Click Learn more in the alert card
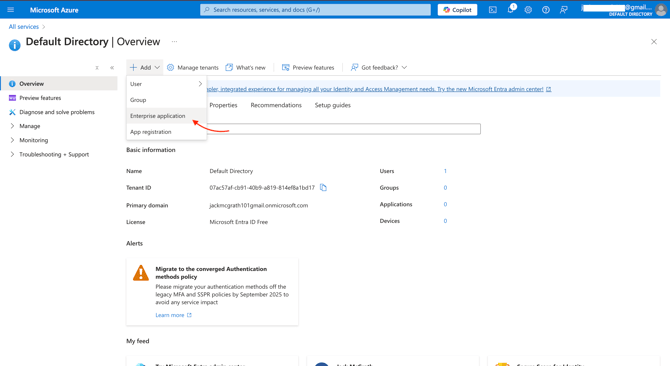This screenshot has width=670, height=366. 170,315
